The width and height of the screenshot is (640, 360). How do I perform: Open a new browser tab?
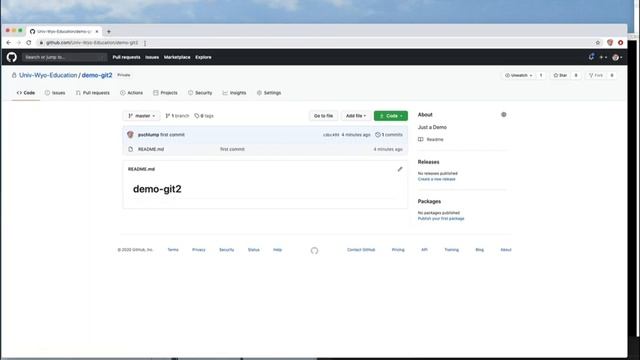pos(109,31)
